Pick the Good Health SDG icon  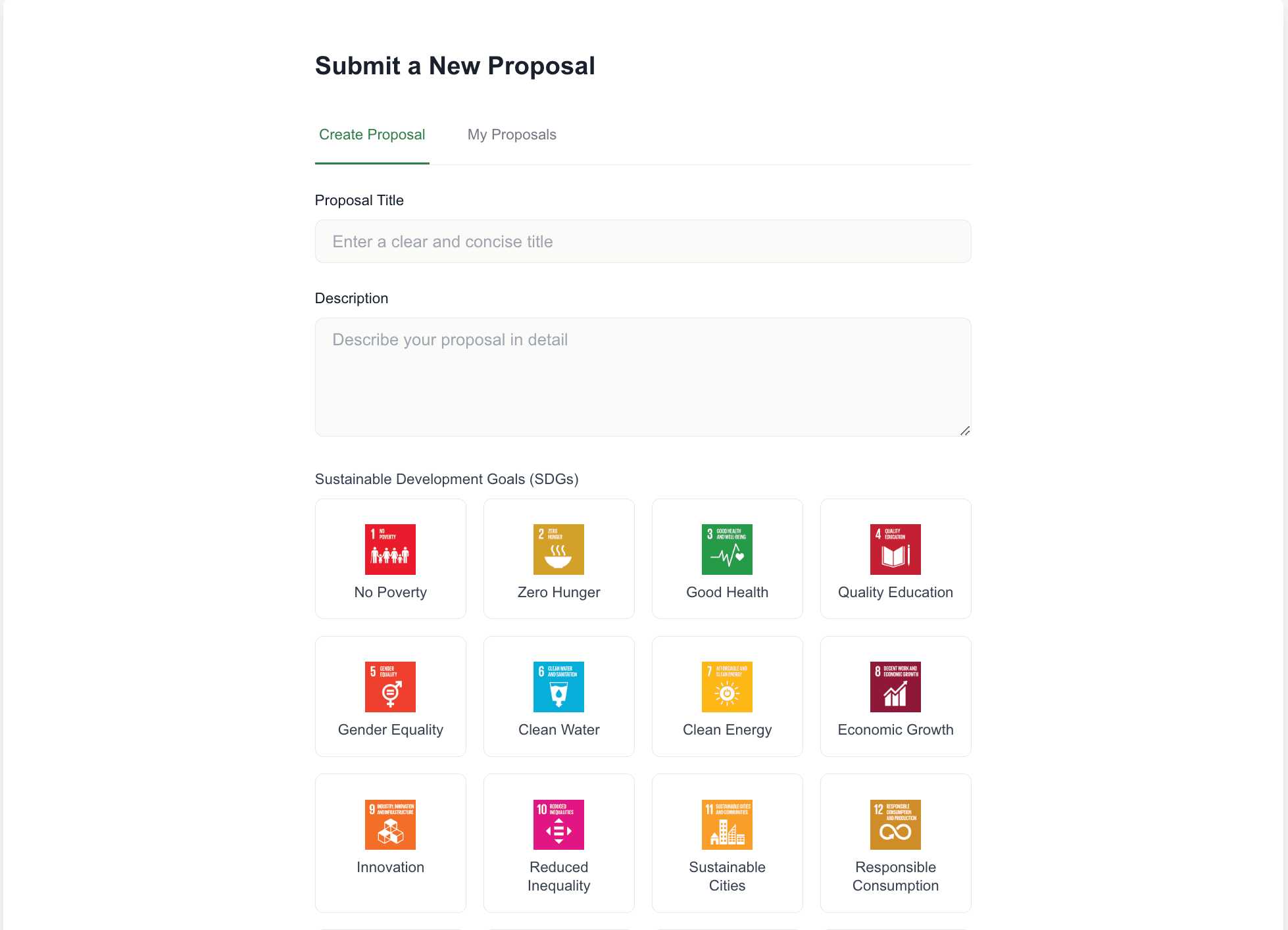click(x=727, y=549)
